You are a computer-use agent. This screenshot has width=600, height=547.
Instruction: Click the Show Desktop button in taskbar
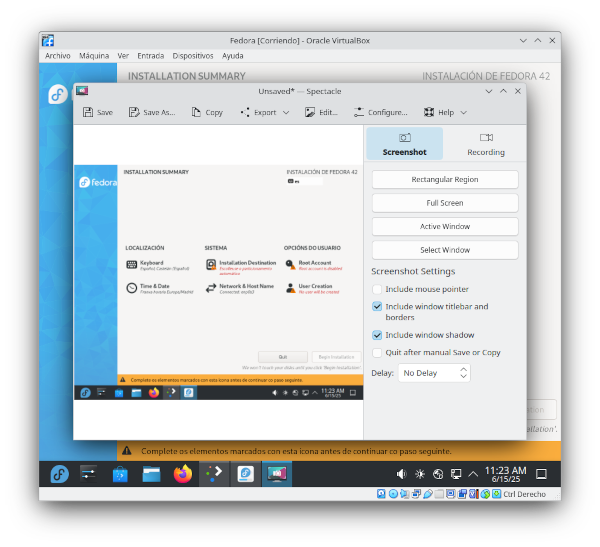pyautogui.click(x=541, y=475)
